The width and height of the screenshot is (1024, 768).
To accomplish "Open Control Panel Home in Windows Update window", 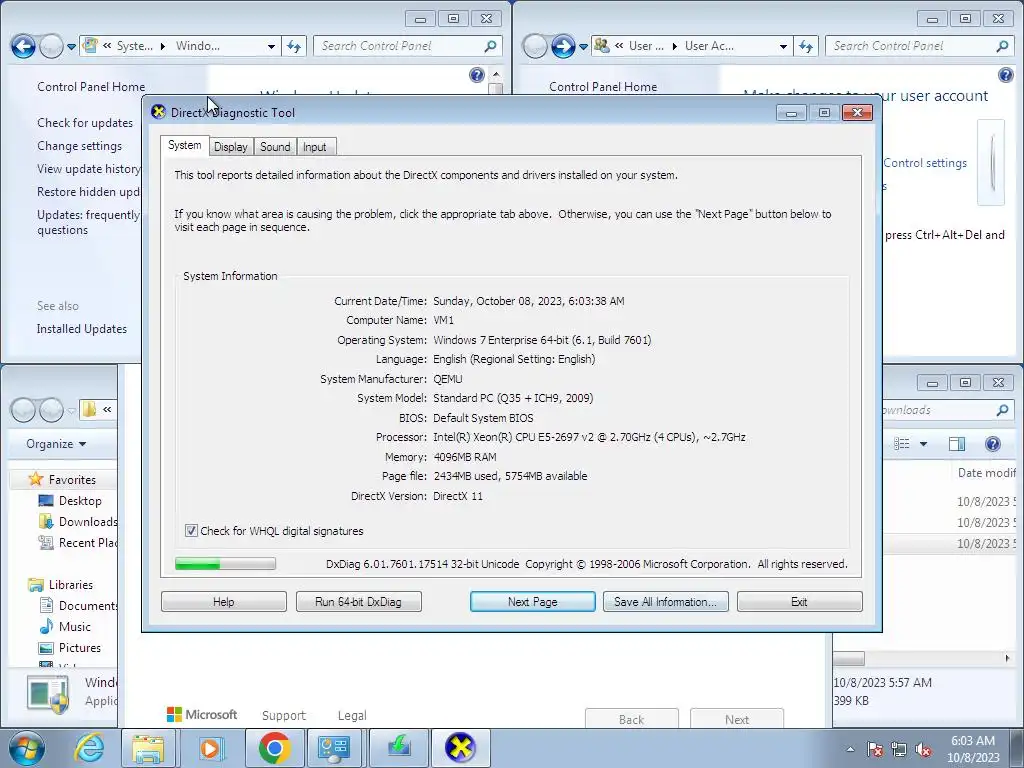I will tap(91, 87).
